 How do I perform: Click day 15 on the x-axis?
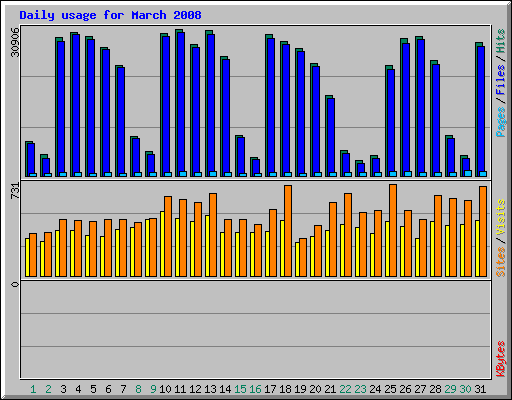pyautogui.click(x=240, y=389)
